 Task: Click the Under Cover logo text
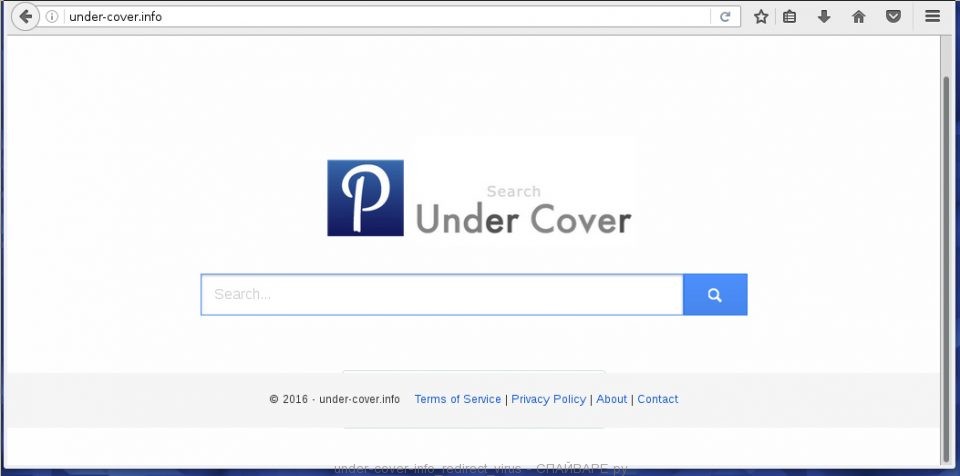coord(523,218)
